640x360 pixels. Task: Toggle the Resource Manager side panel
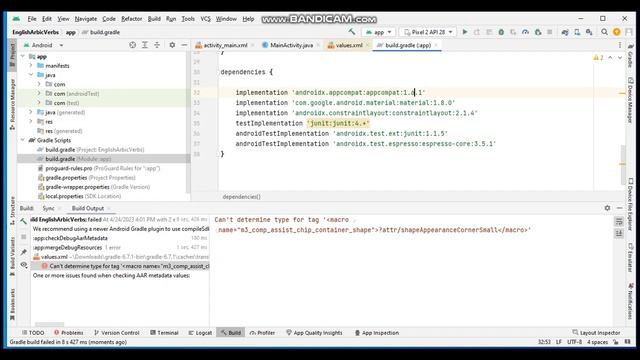[12, 104]
